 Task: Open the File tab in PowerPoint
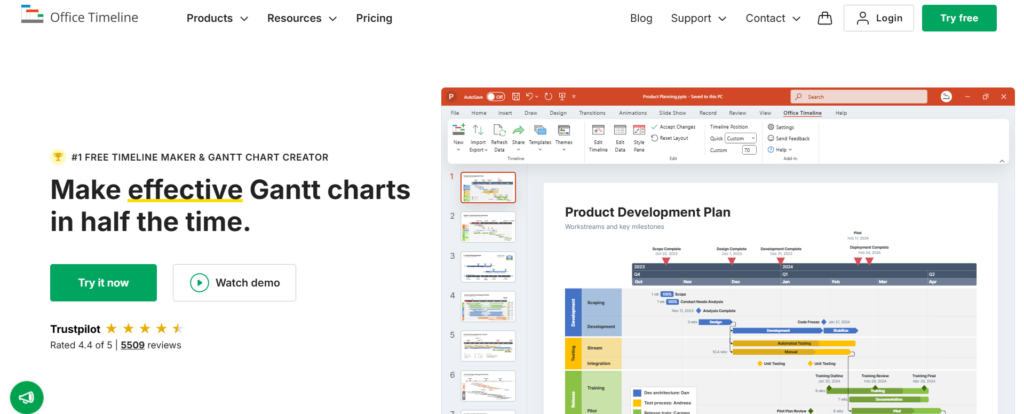click(x=455, y=113)
